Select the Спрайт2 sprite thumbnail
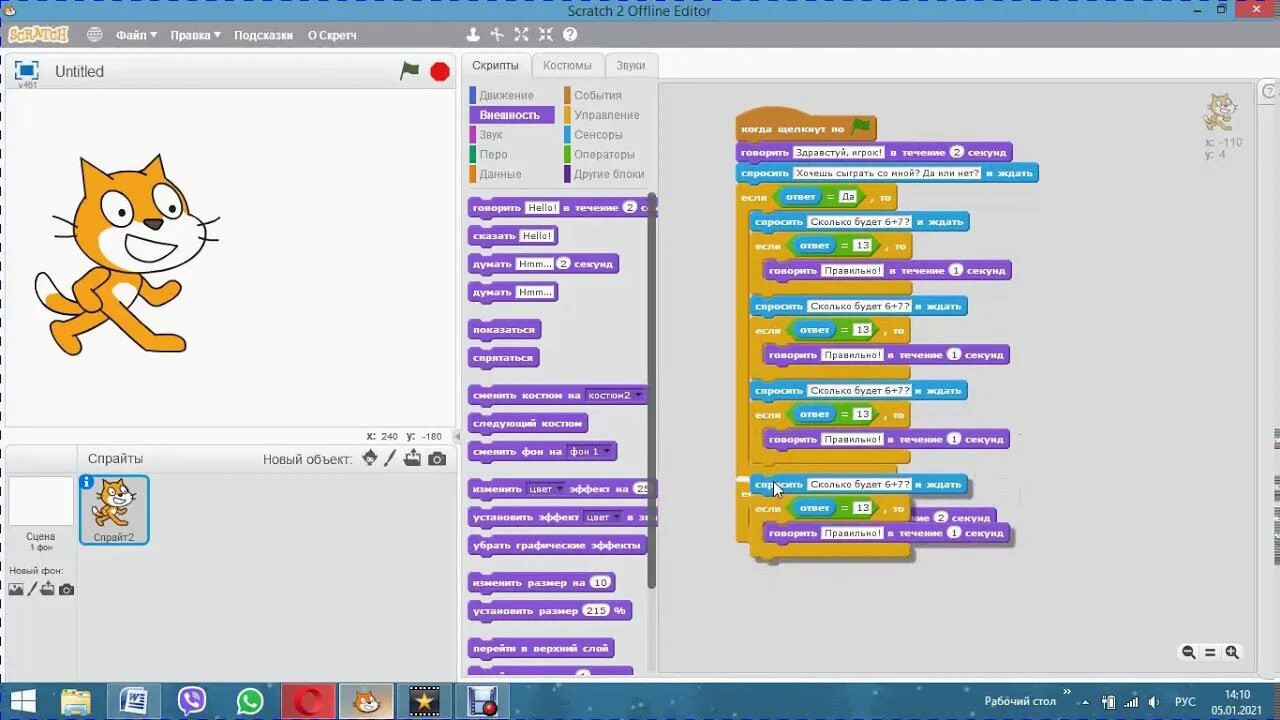 coord(114,510)
